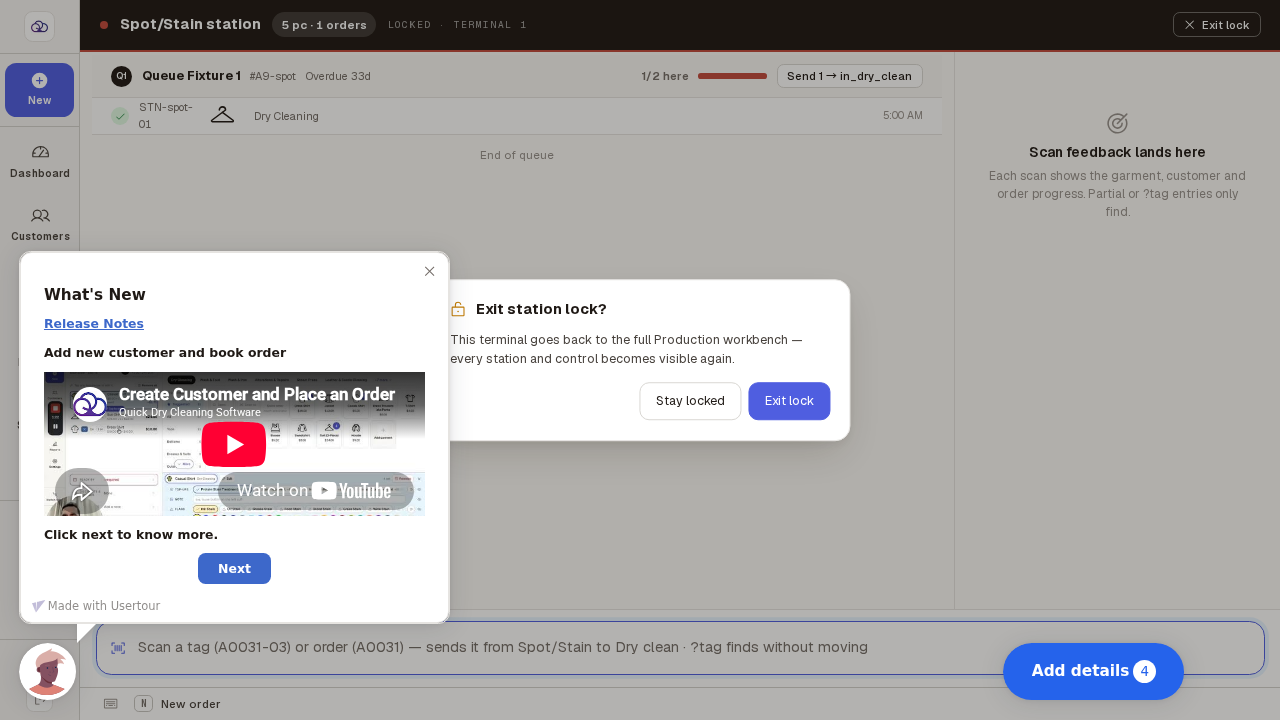The width and height of the screenshot is (1280, 720).
Task: Confirm Exit lock in the dialog
Action: (789, 401)
